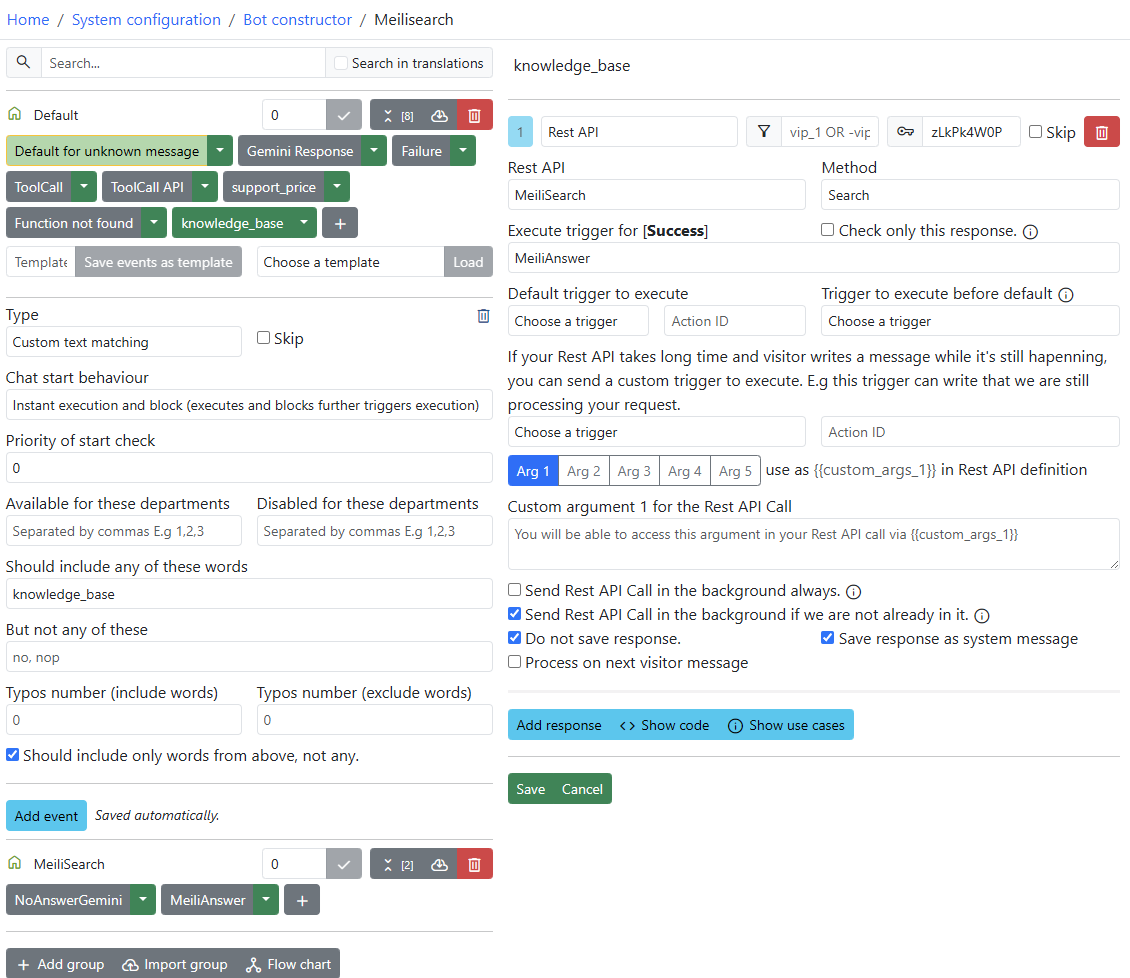Screen dimensions: 1130x978
Task: Click the Add event button
Action: (46, 816)
